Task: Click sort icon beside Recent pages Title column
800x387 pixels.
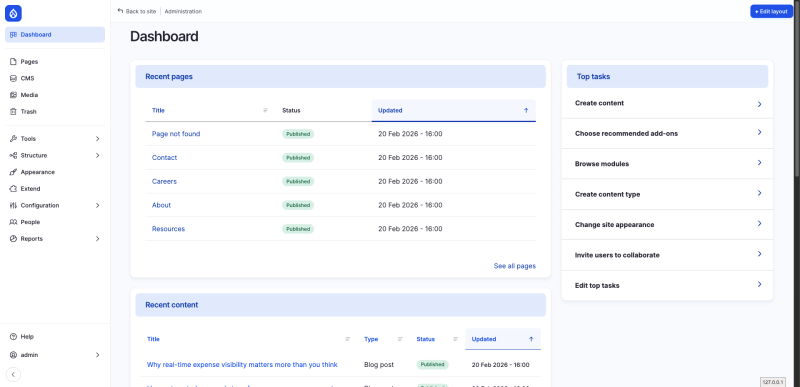Action: [x=265, y=110]
